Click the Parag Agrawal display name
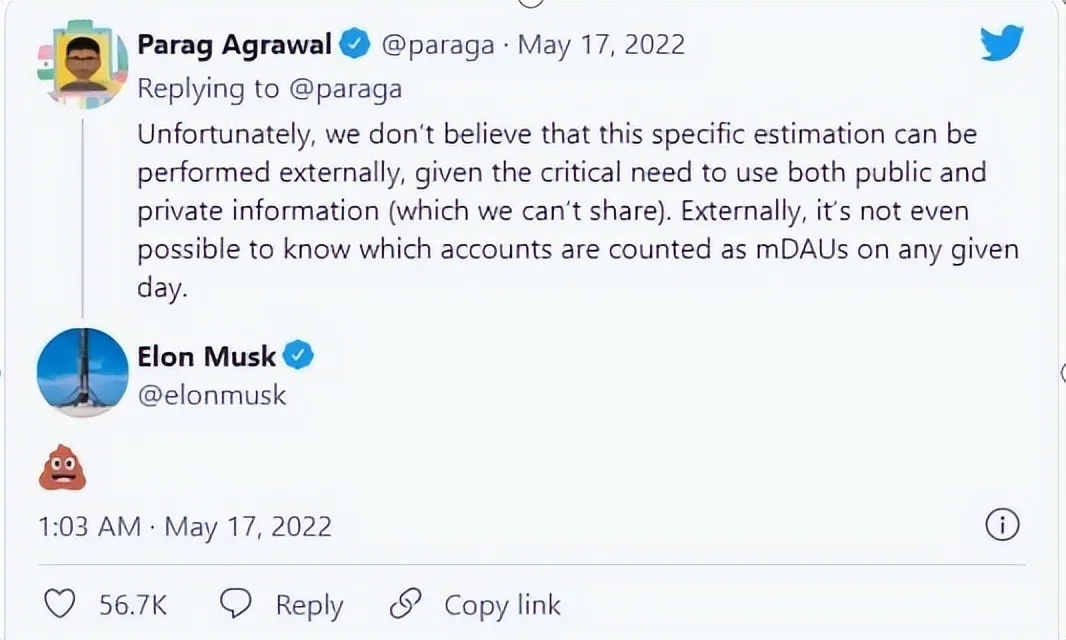The height and width of the screenshot is (640, 1066). 236,45
